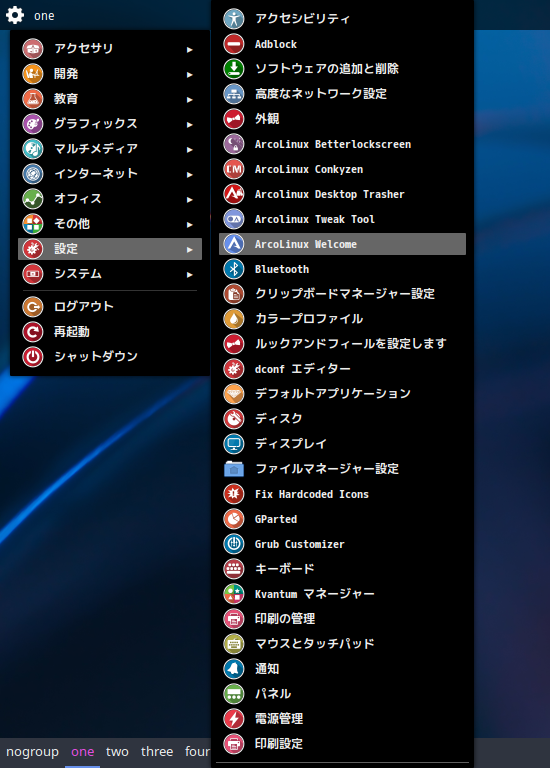Click the ArcoLinux Betterlockscreen icon
550x768 pixels.
(234, 144)
